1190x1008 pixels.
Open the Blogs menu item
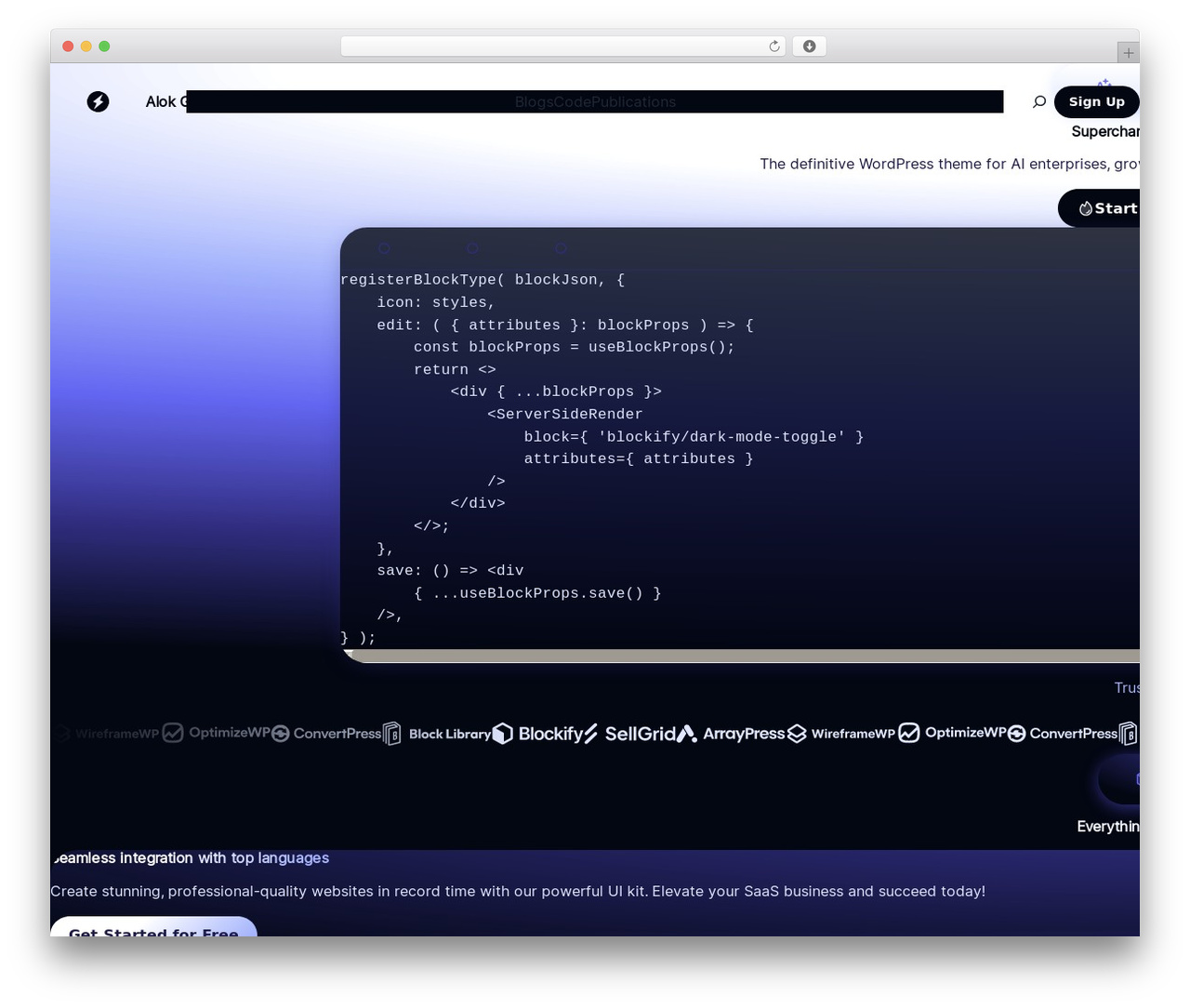click(534, 102)
